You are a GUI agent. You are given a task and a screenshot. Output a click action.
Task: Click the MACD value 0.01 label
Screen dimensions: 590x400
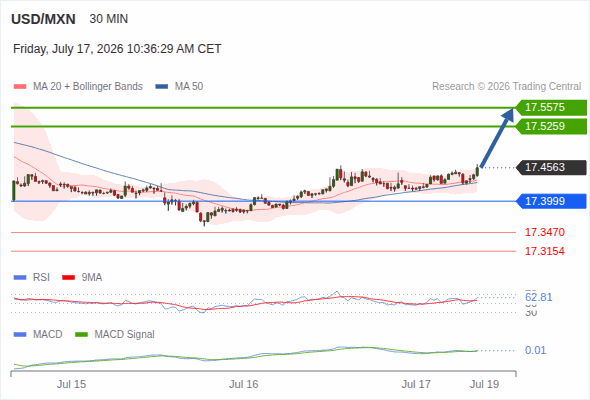click(x=535, y=350)
